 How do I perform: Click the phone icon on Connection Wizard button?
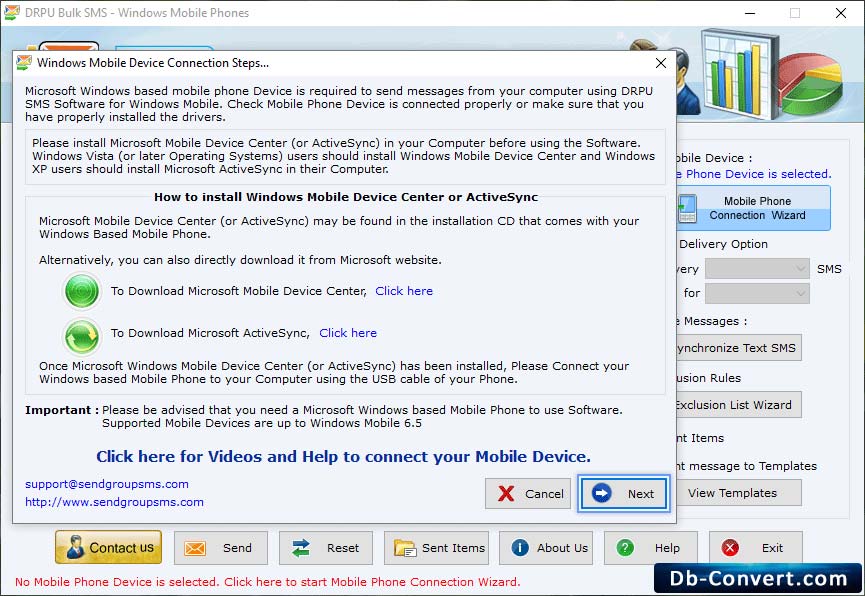coord(687,209)
